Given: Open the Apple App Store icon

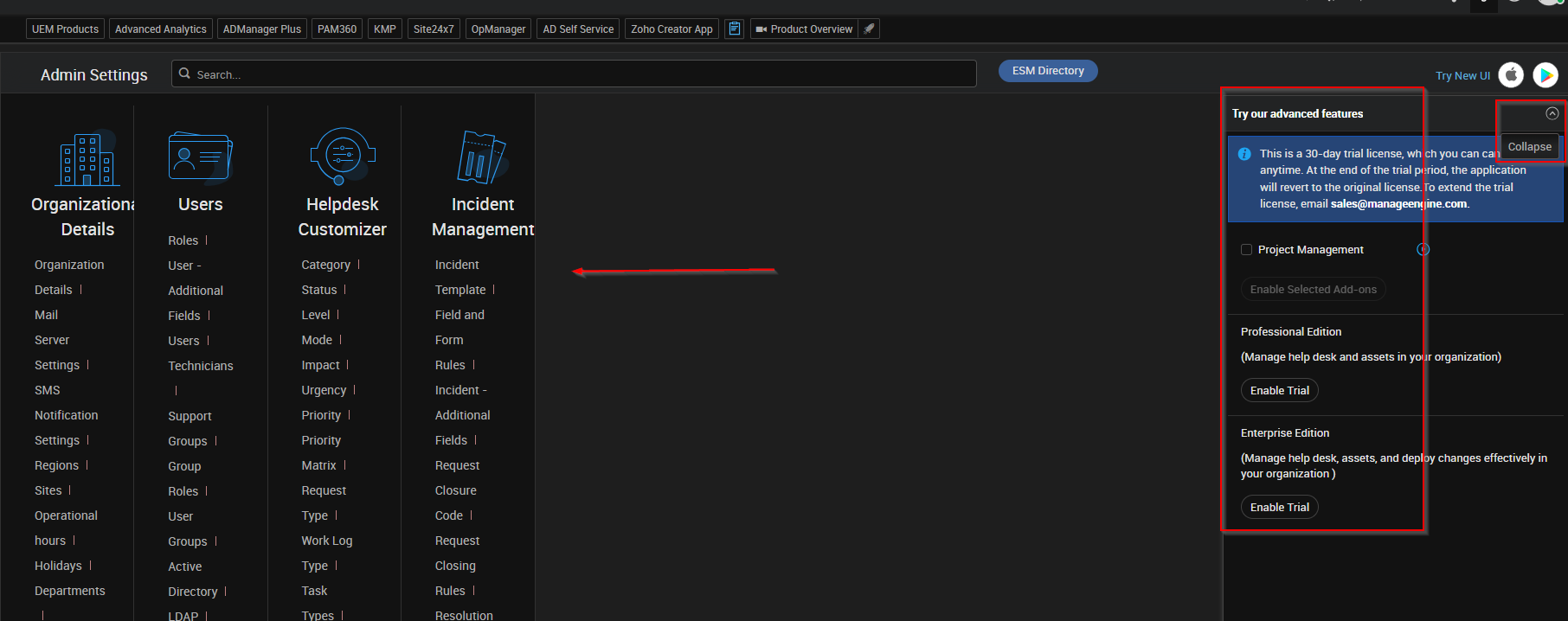Looking at the screenshot, I should [1511, 75].
